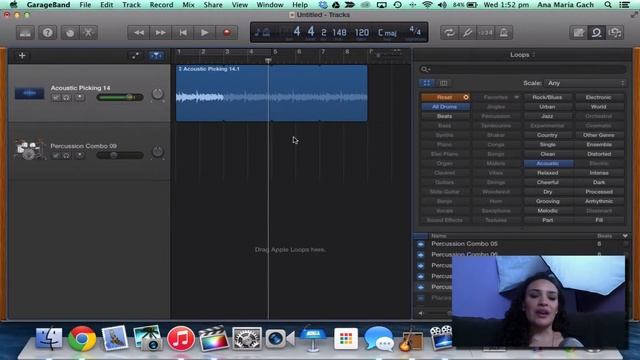Open the Track menu
Viewport: 640px width, 360px height.
131,5
